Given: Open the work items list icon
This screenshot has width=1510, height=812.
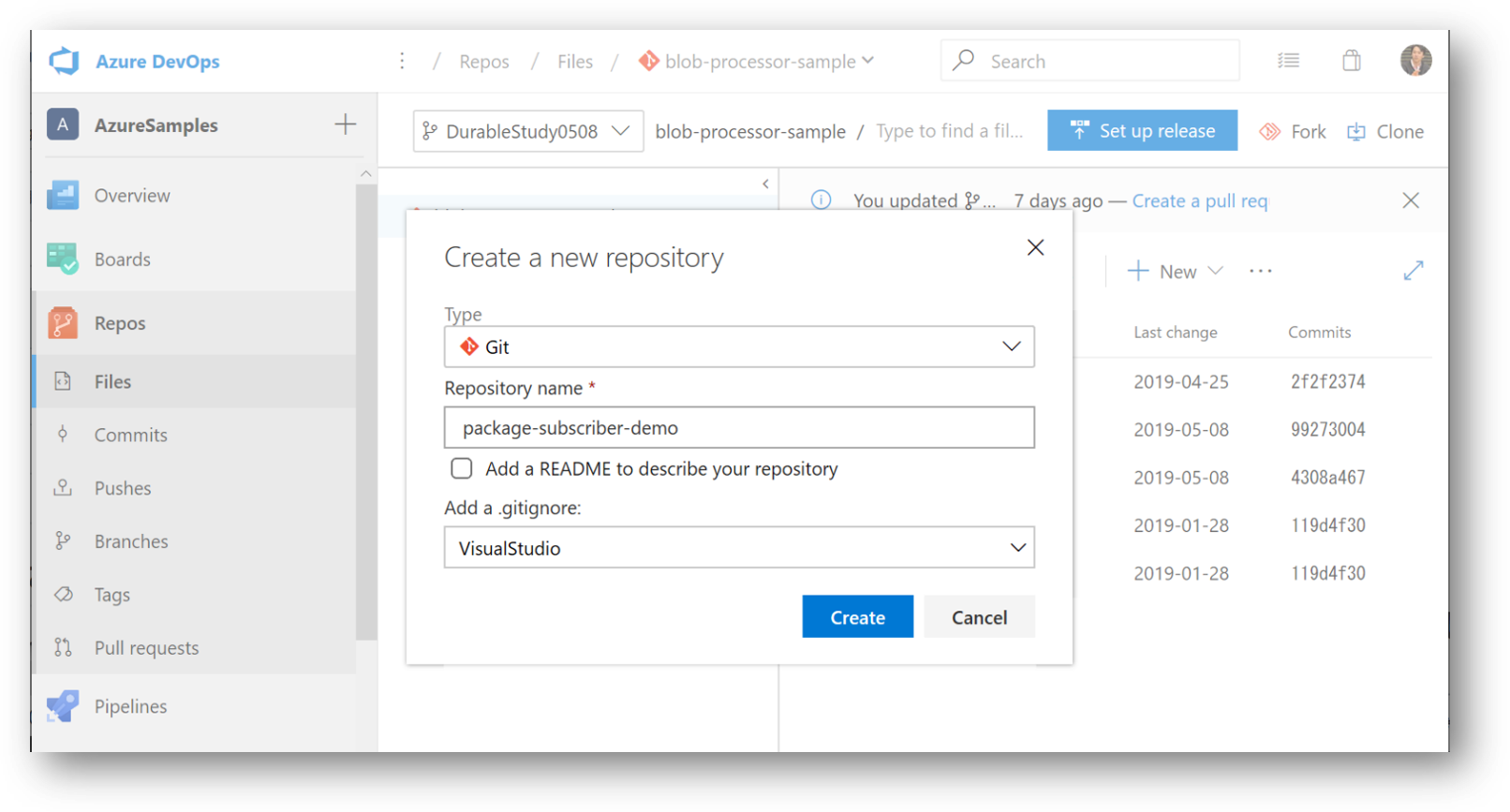Looking at the screenshot, I should pyautogui.click(x=1289, y=61).
